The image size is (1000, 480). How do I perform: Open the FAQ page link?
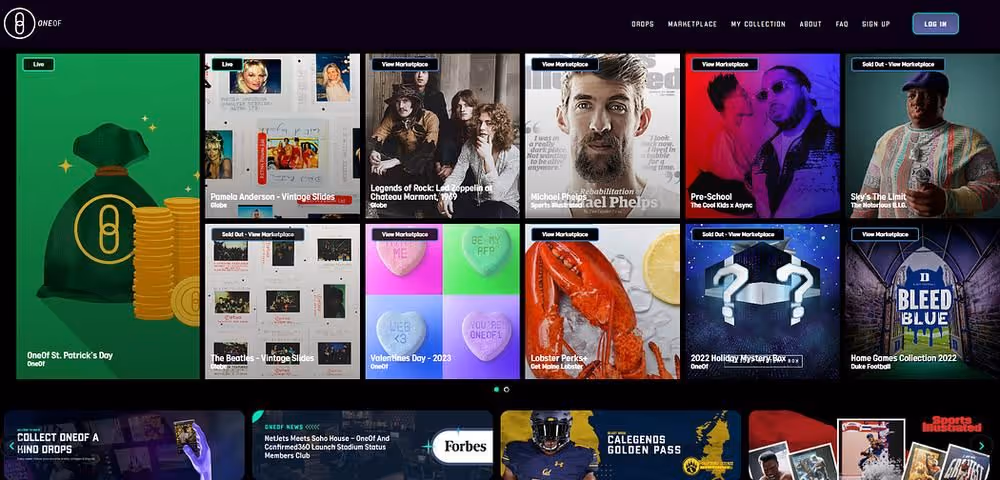click(842, 24)
